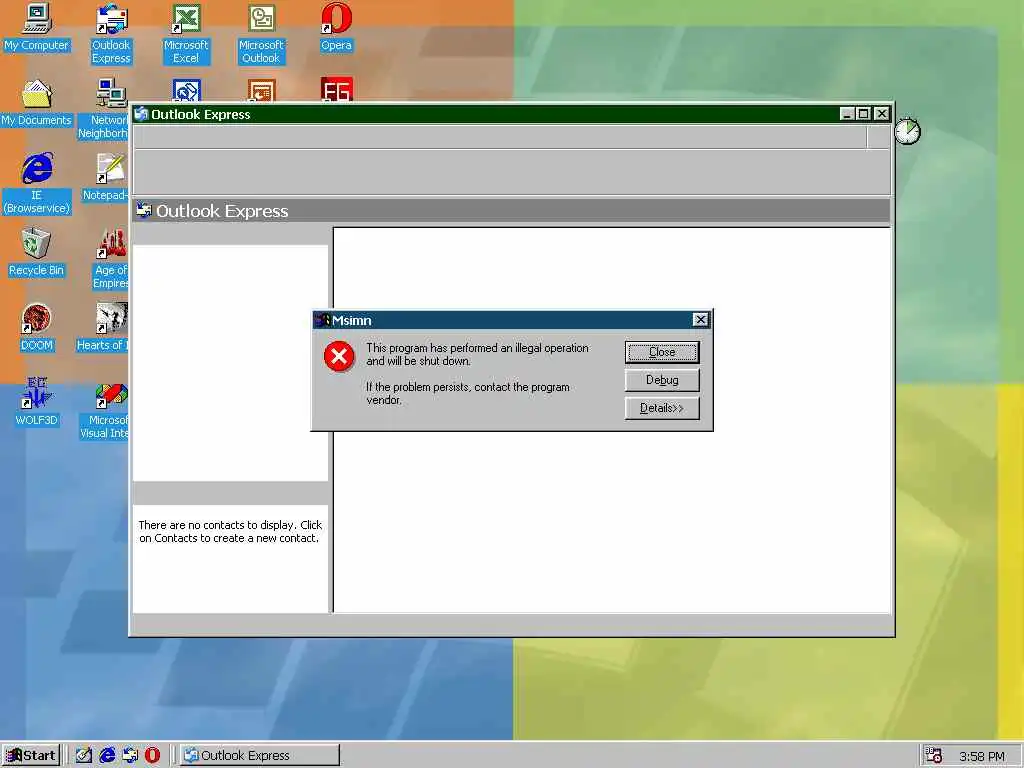
Task: Select the Outlook Express desktop shortcut
Action: [x=111, y=34]
